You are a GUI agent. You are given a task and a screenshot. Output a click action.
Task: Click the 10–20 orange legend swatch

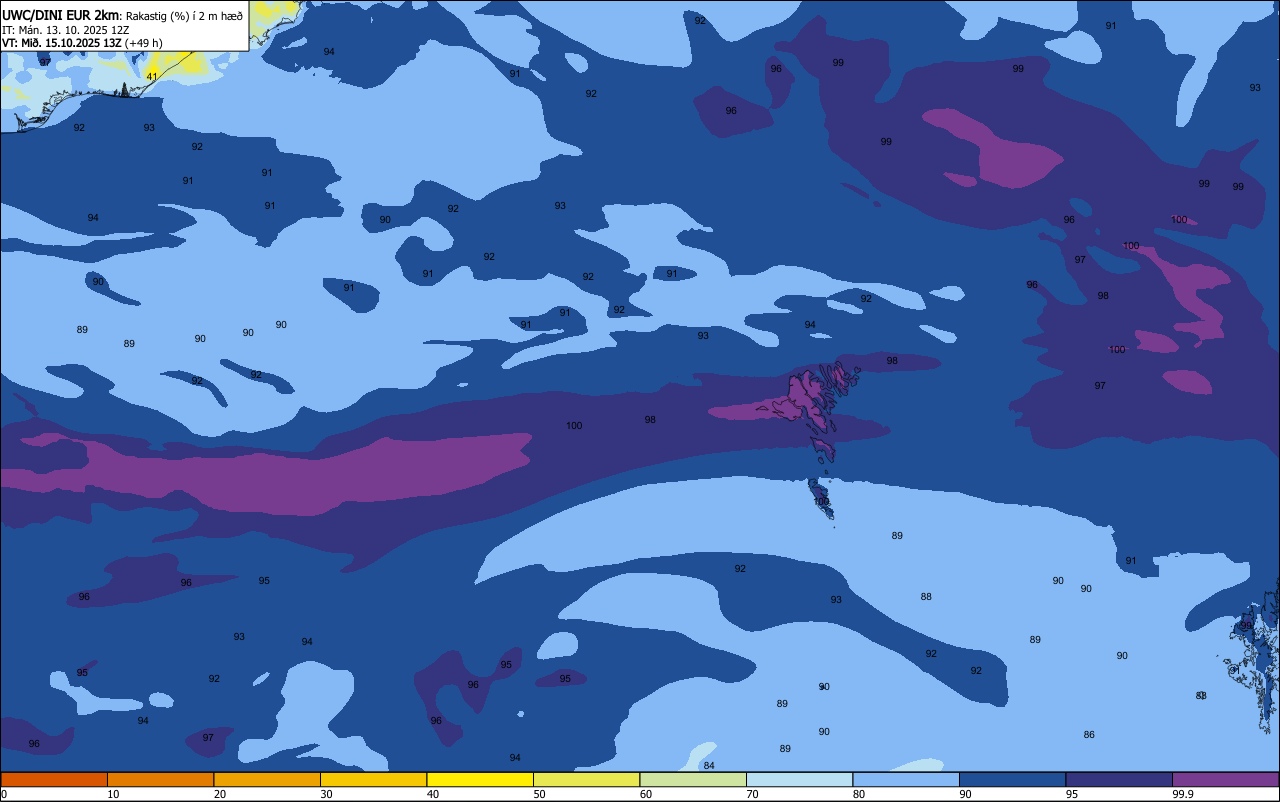(160, 779)
